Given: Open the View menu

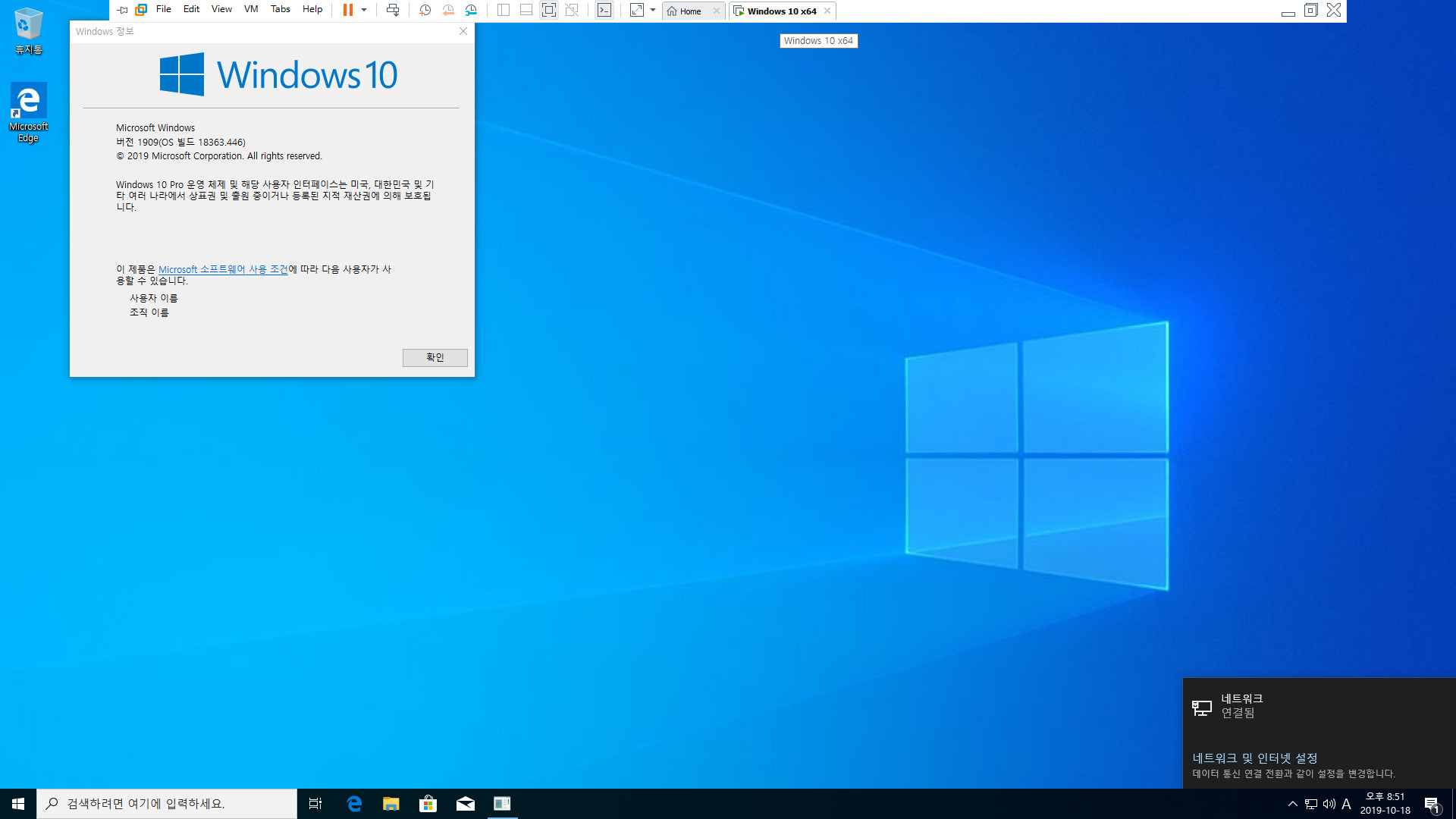Looking at the screenshot, I should point(221,9).
